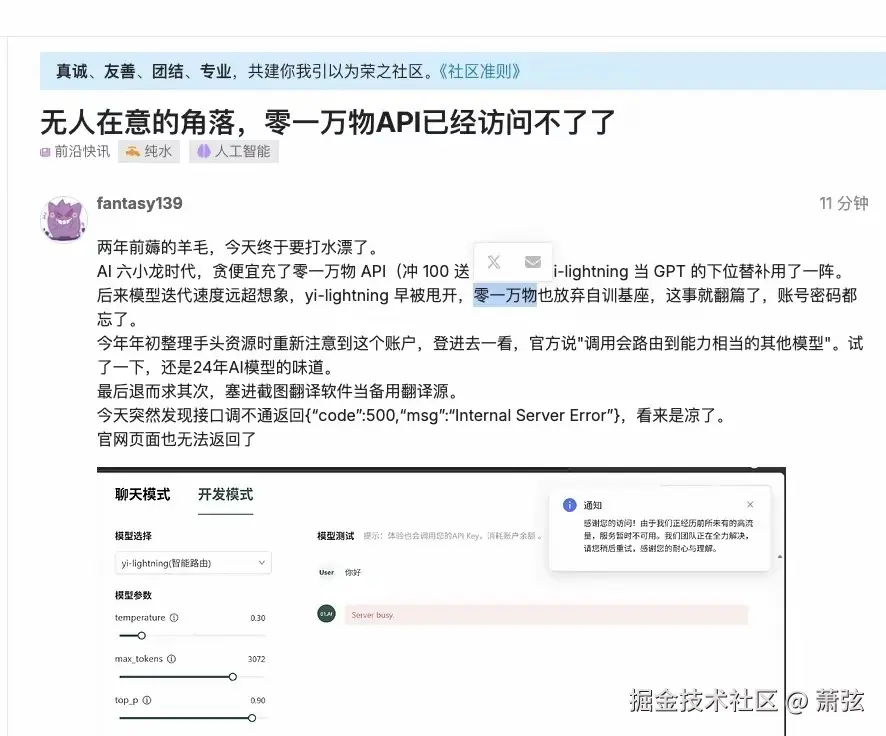Screen dimensions: 886x736
Task: Click the 人工智能 tag
Action: tap(234, 151)
